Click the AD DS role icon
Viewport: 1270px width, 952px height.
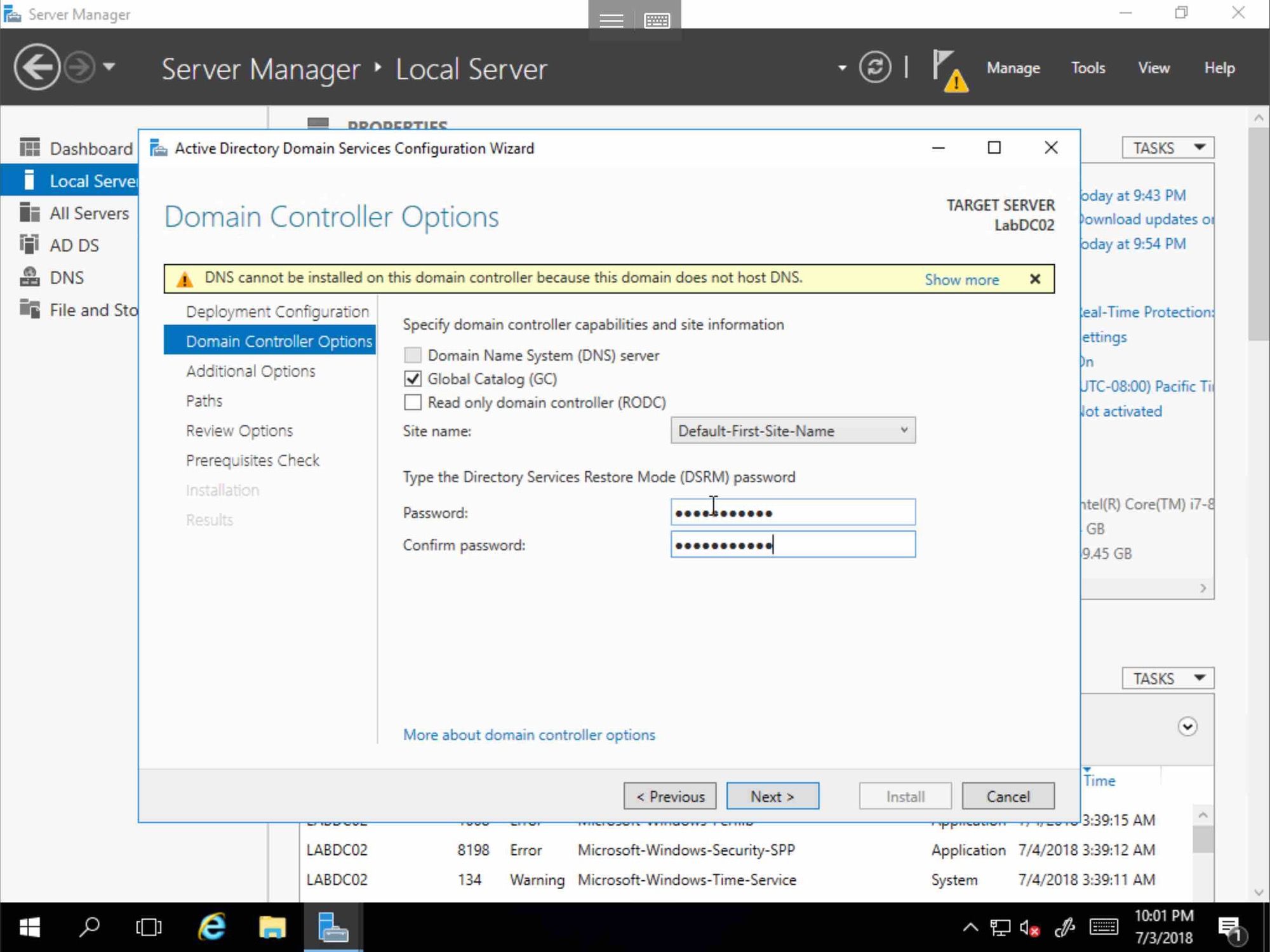(x=29, y=245)
